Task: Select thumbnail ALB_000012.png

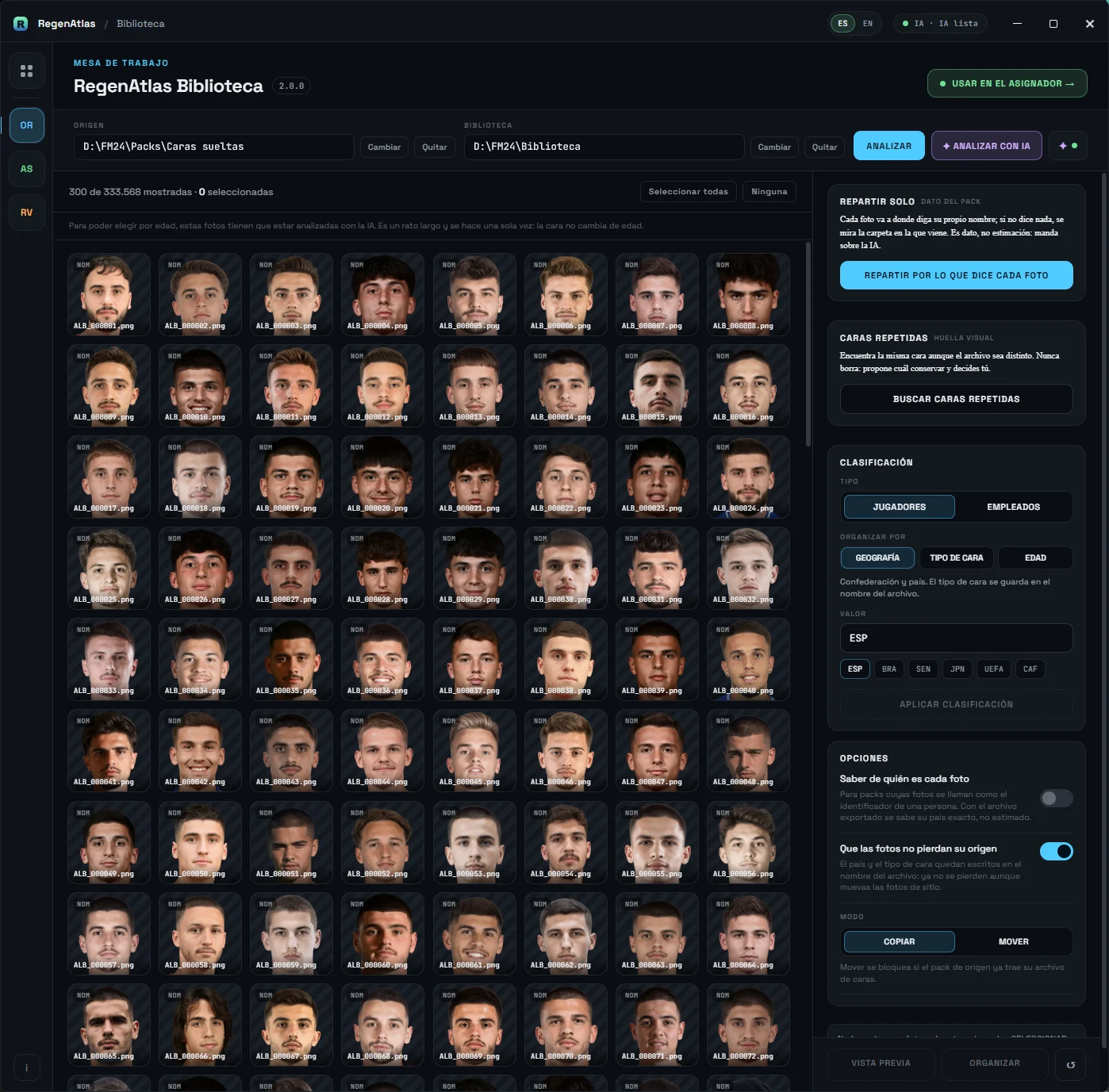Action: tap(382, 385)
